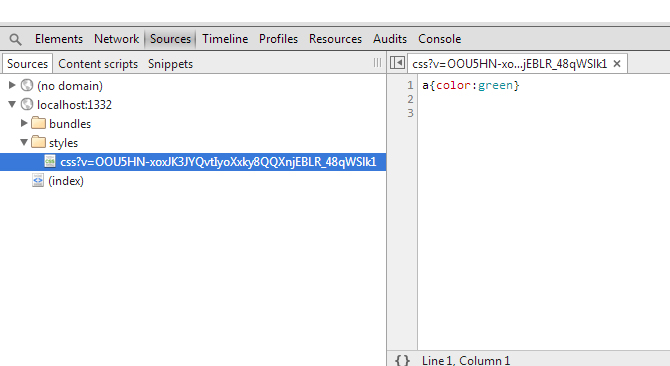670x366 pixels.
Task: Select the (no domain) label
Action: click(x=70, y=86)
